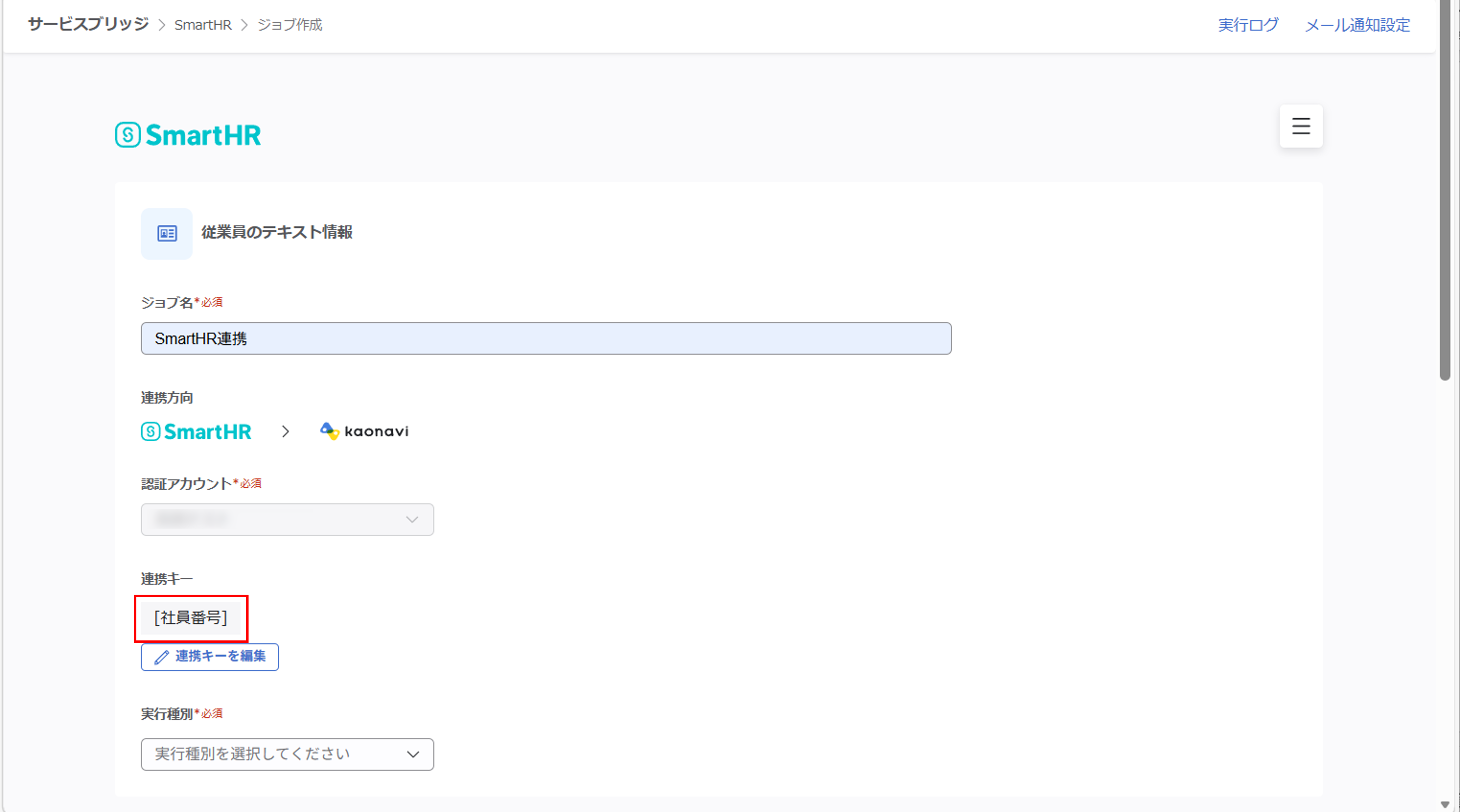This screenshot has height=812, width=1460.
Task: Click the kaonavi logo under 連携方向
Action: pos(364,431)
